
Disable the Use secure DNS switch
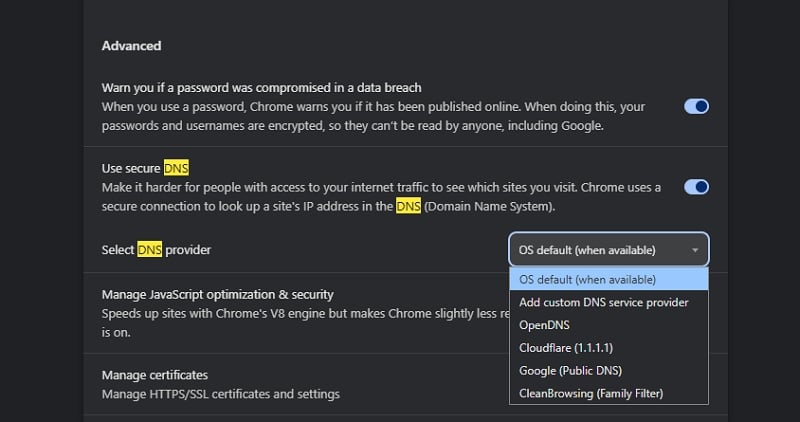click(x=696, y=187)
